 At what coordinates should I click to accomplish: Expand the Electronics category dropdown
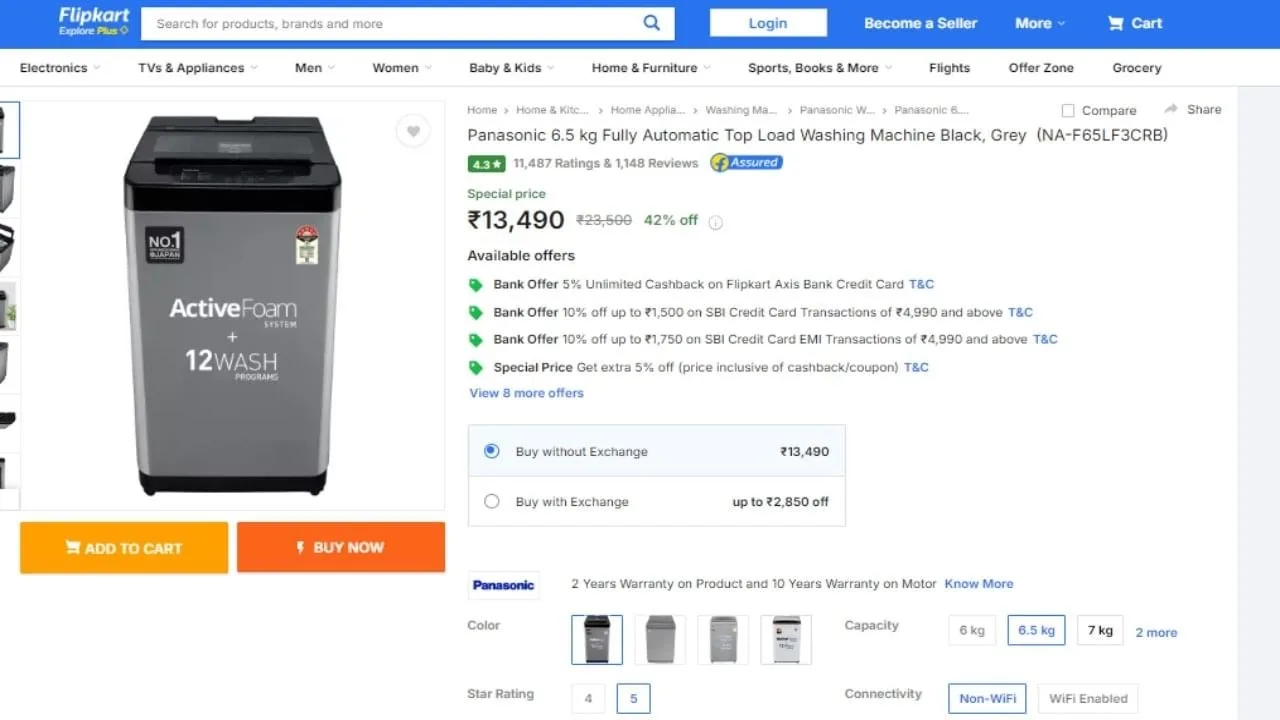[x=60, y=68]
